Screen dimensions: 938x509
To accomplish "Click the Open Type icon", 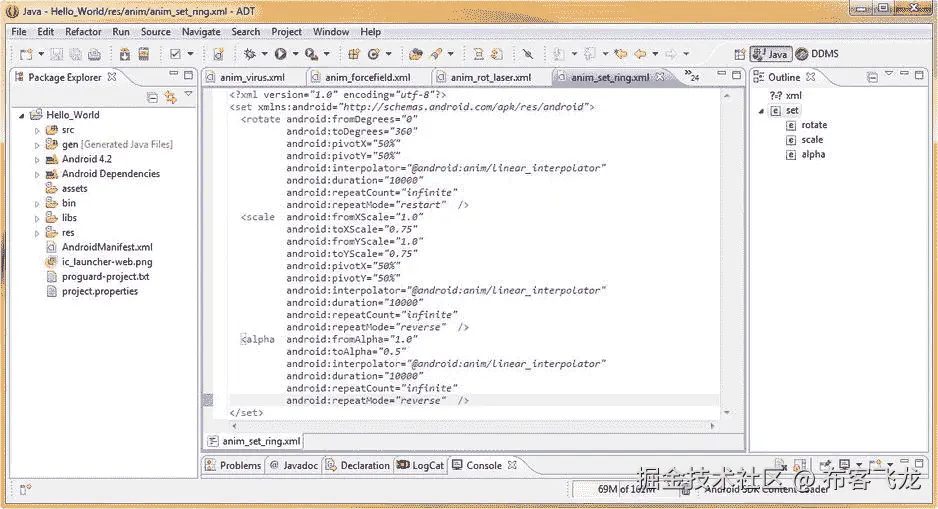I will tap(415, 54).
